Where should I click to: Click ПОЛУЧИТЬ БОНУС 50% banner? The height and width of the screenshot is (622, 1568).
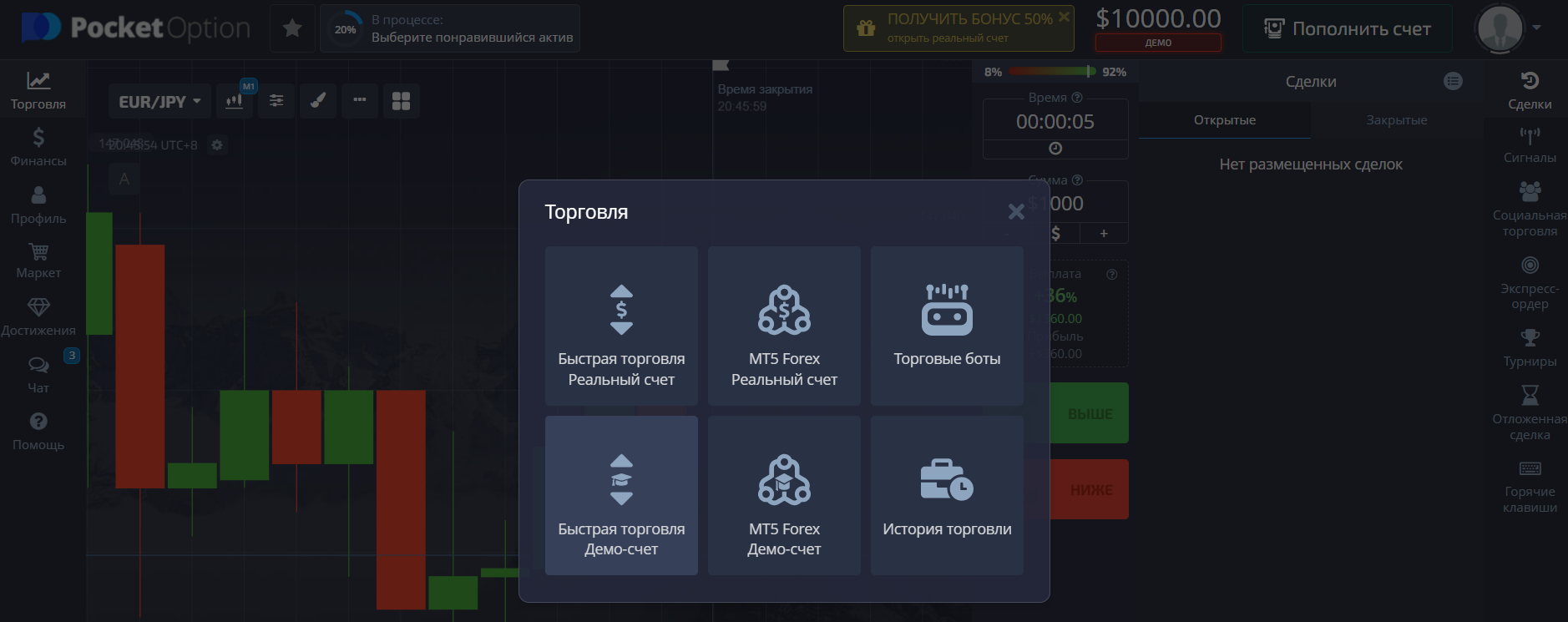957,28
